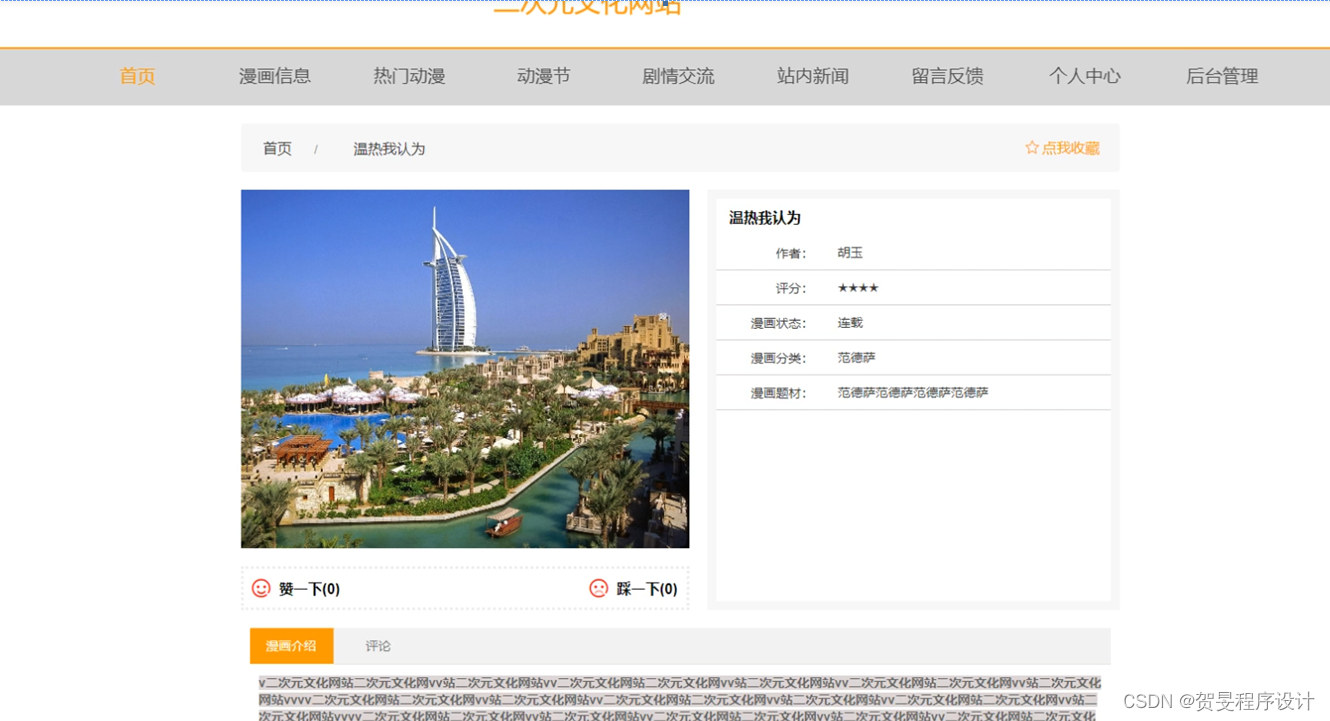Click the smiley face icon for 赞一下

pos(261,588)
